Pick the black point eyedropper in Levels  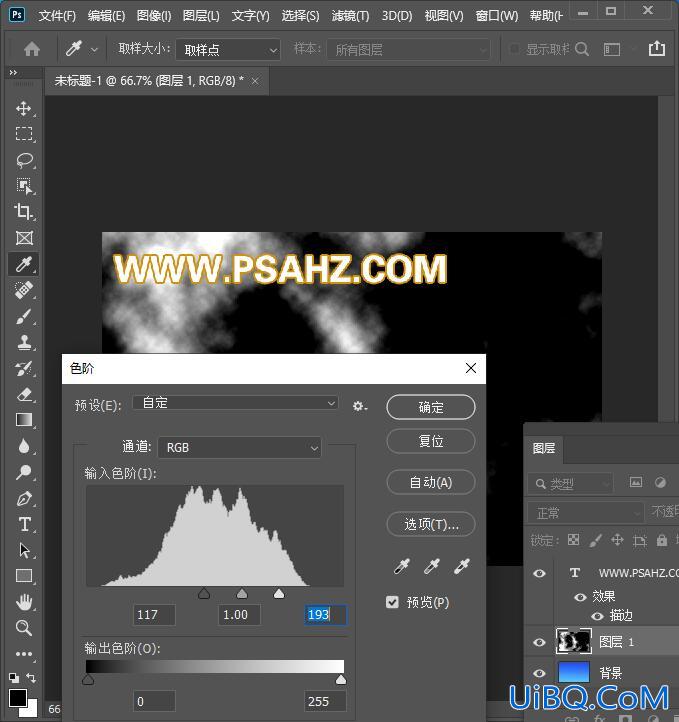(401, 566)
